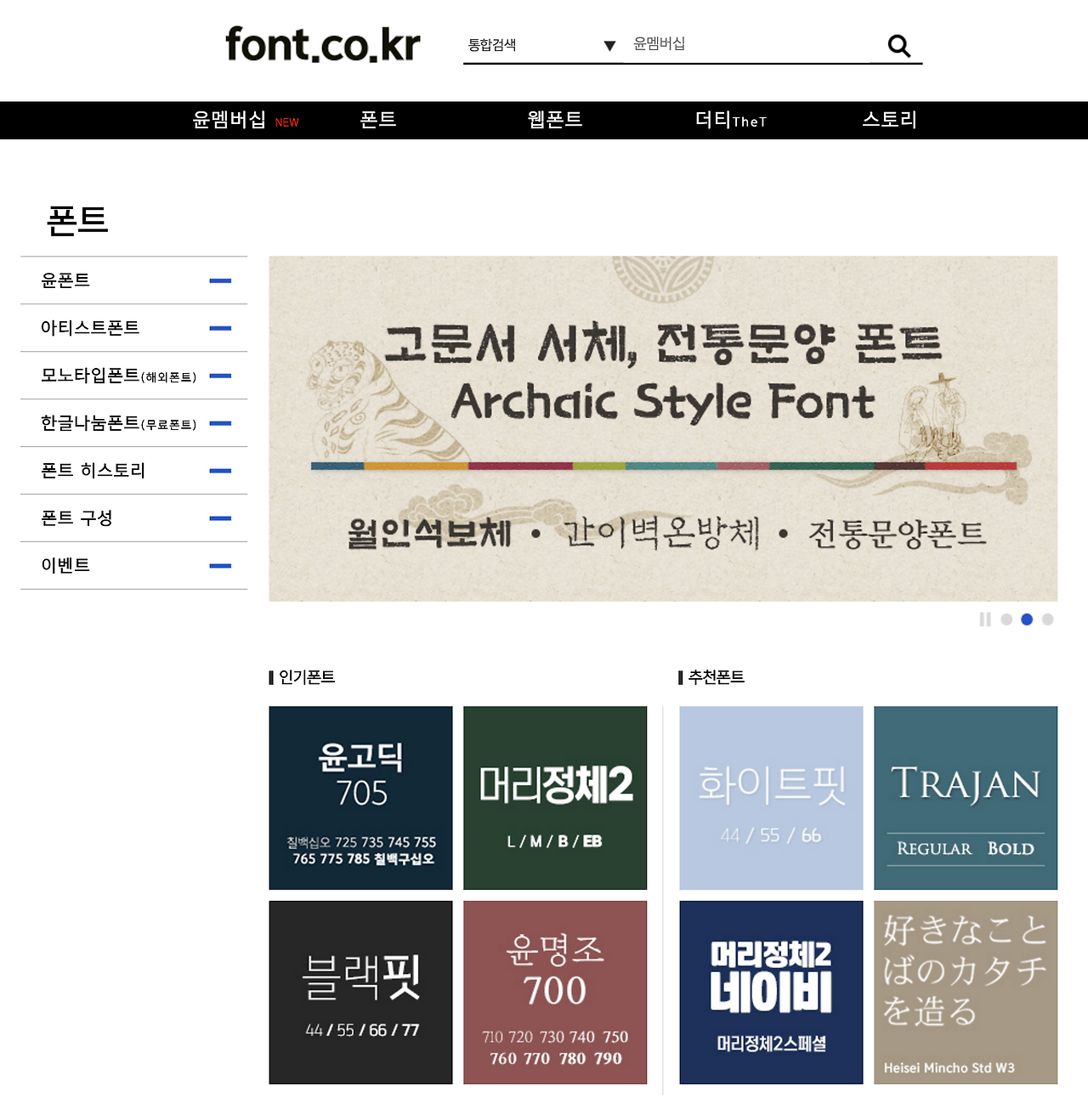Open the green 머리정체2 L/M/B/EB tile

coord(555,798)
